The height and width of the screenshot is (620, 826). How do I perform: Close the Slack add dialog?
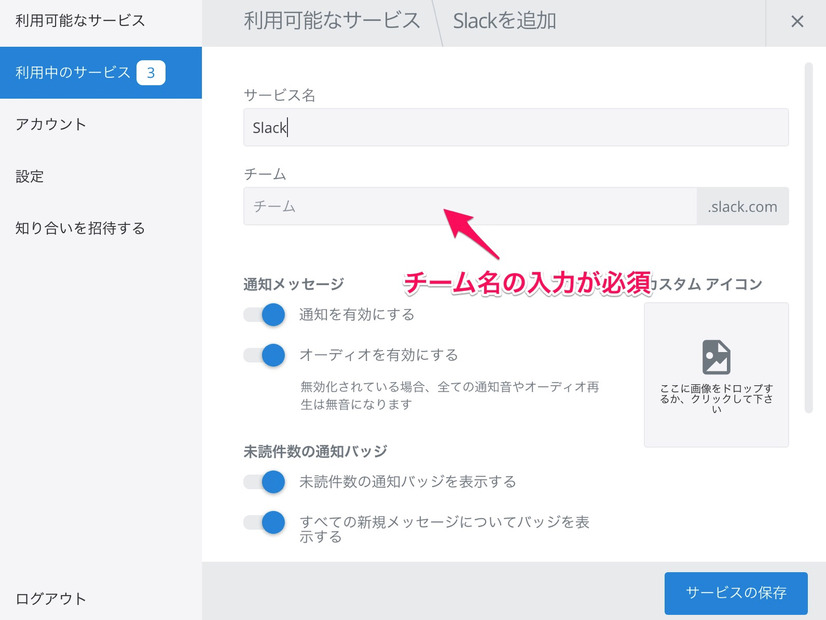(797, 22)
